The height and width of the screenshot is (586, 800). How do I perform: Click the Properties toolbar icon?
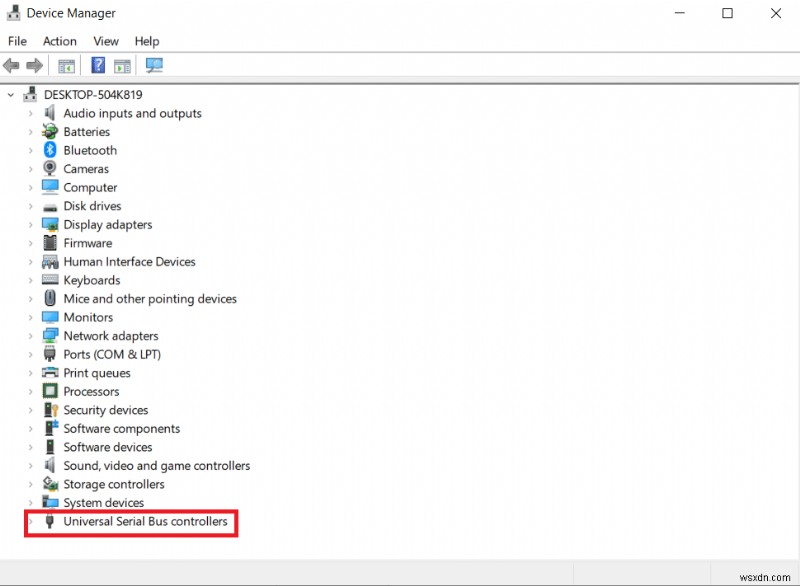point(121,65)
